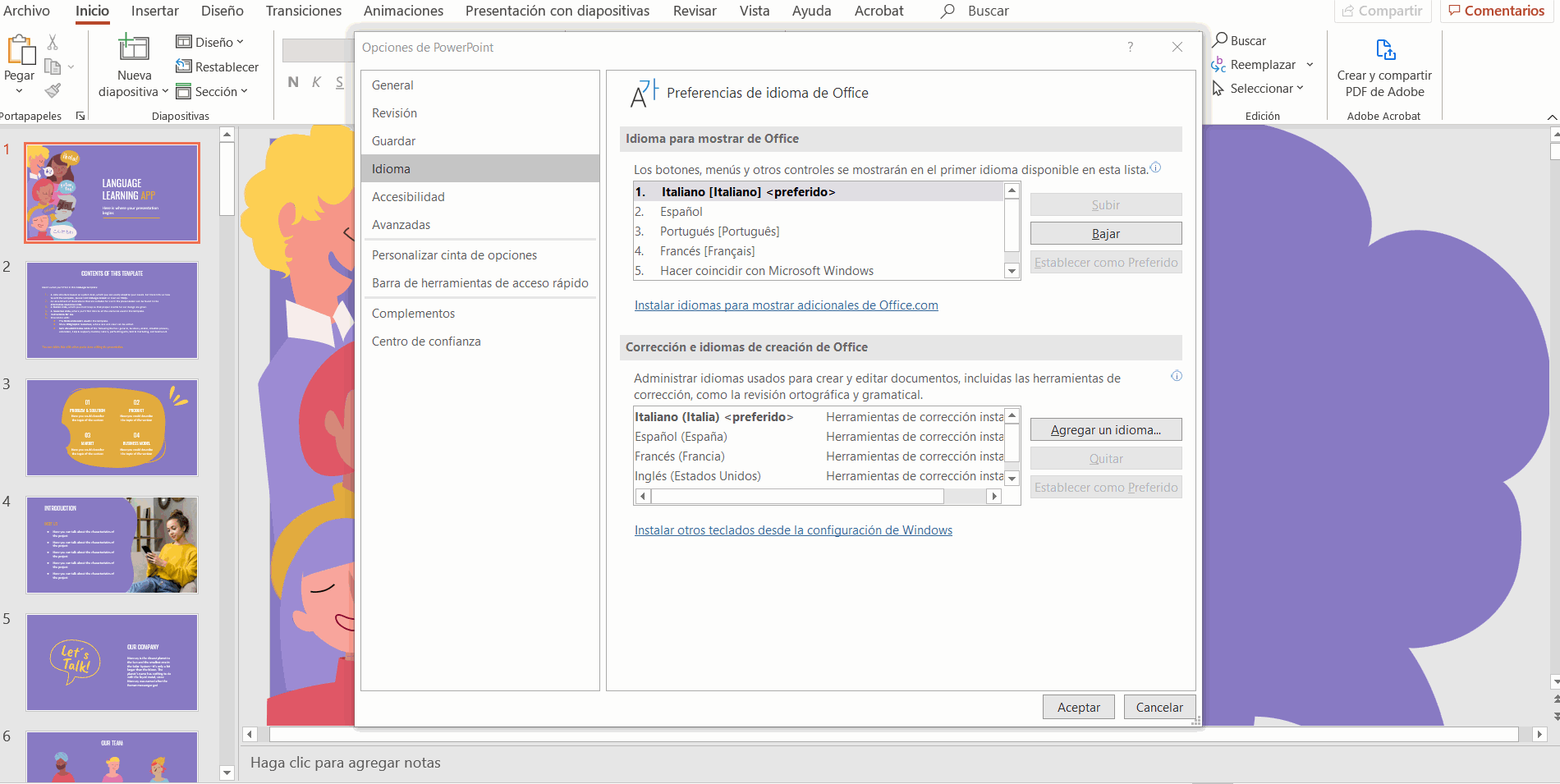This screenshot has width=1560, height=784.
Task: Click the Buscar magnifier in Edición group
Action: (1221, 40)
